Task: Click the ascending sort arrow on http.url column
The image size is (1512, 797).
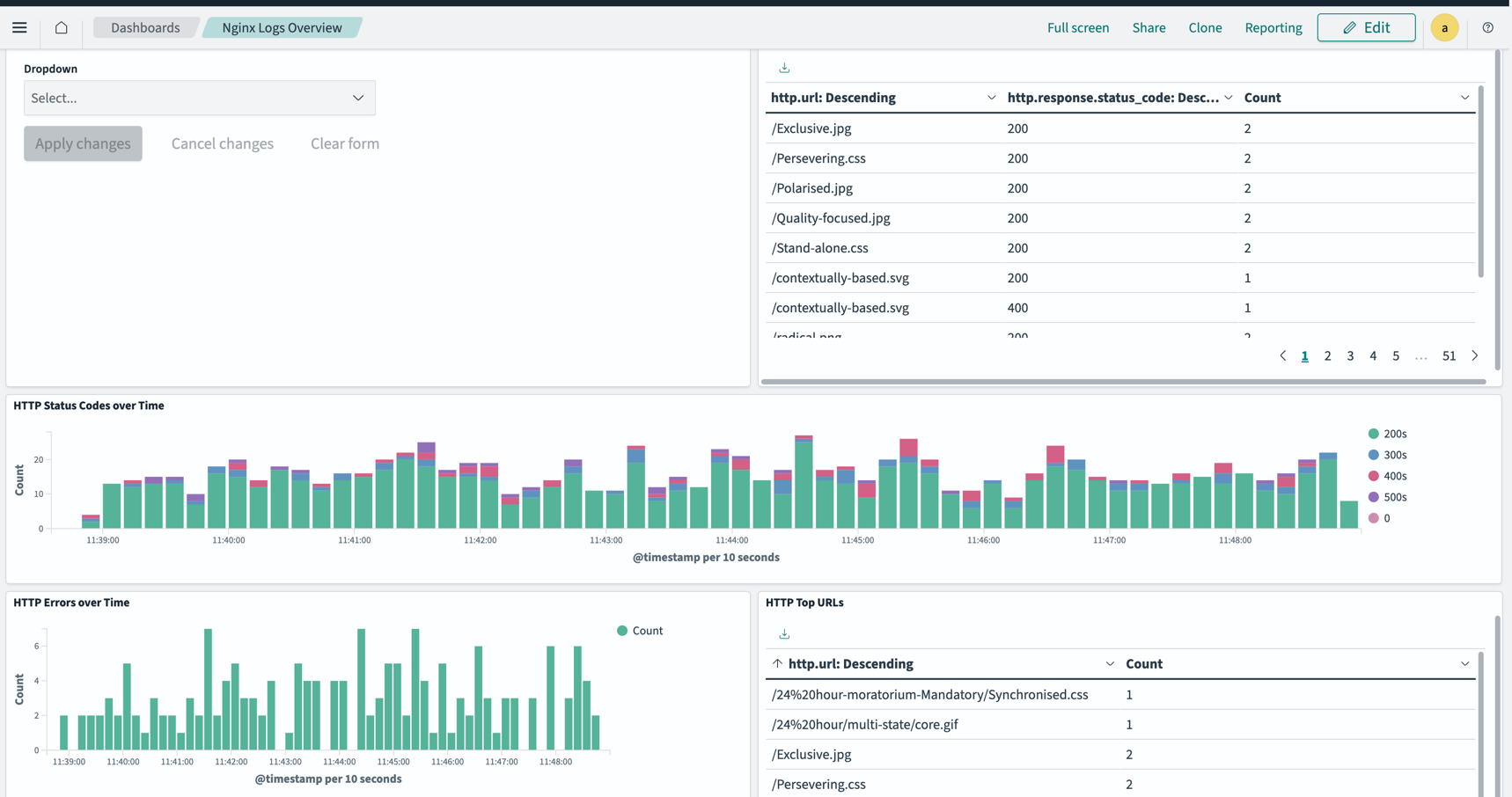Action: [777, 663]
